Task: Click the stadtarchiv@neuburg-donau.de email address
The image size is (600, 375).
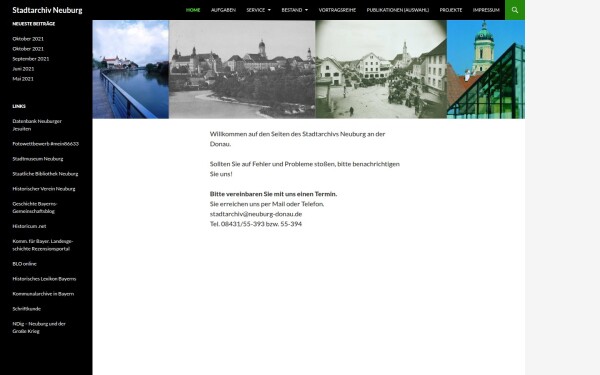Action: [256, 214]
